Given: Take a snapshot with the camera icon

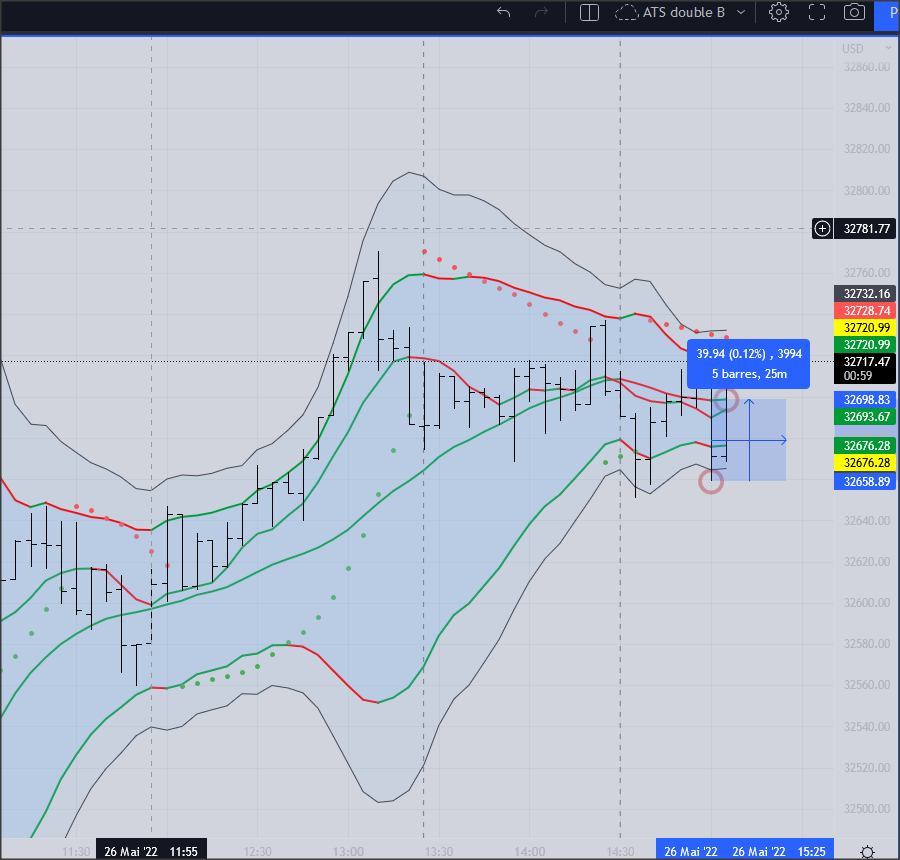Looking at the screenshot, I should pos(854,12).
